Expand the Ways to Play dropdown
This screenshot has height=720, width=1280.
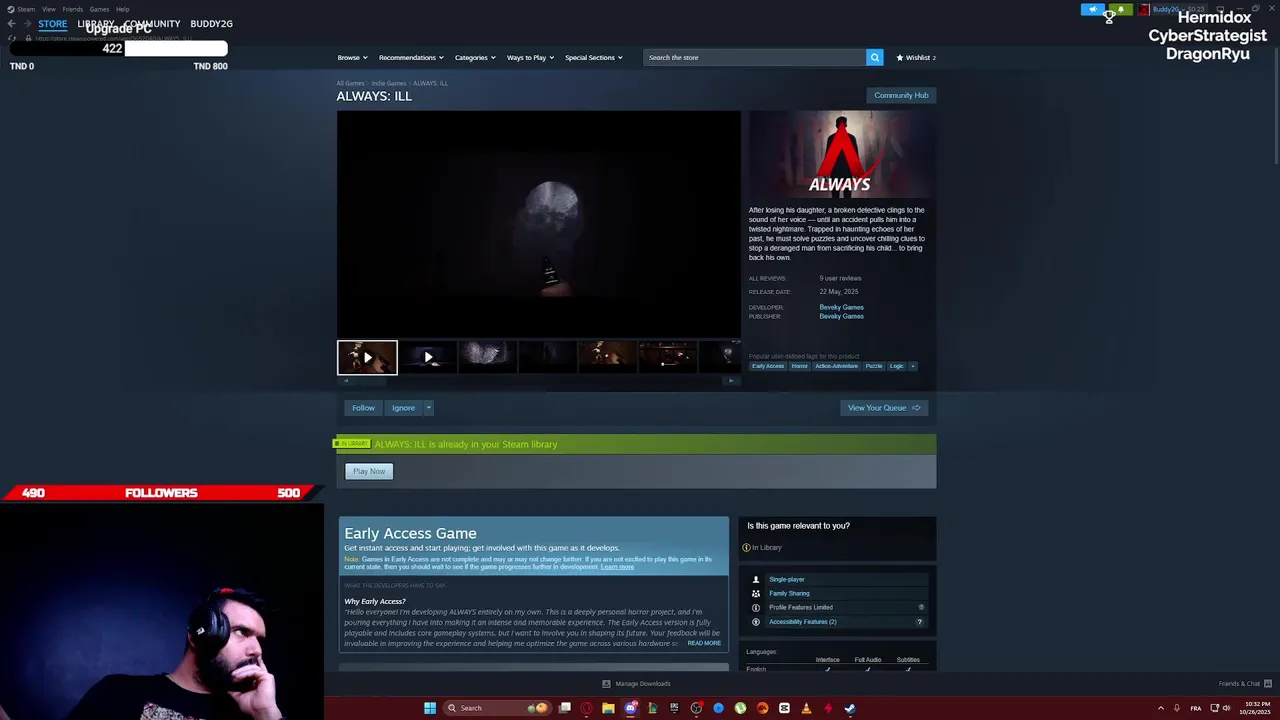[530, 57]
